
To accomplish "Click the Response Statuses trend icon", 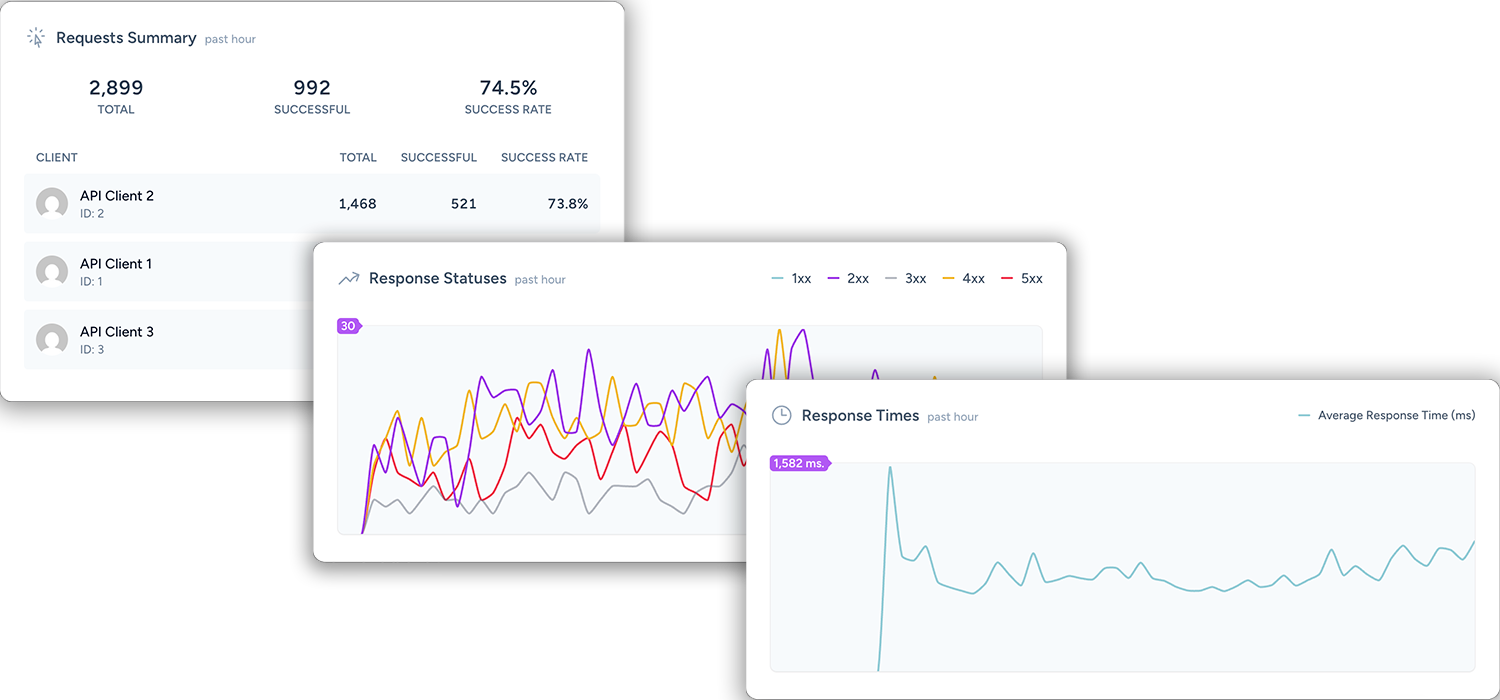I will point(349,279).
